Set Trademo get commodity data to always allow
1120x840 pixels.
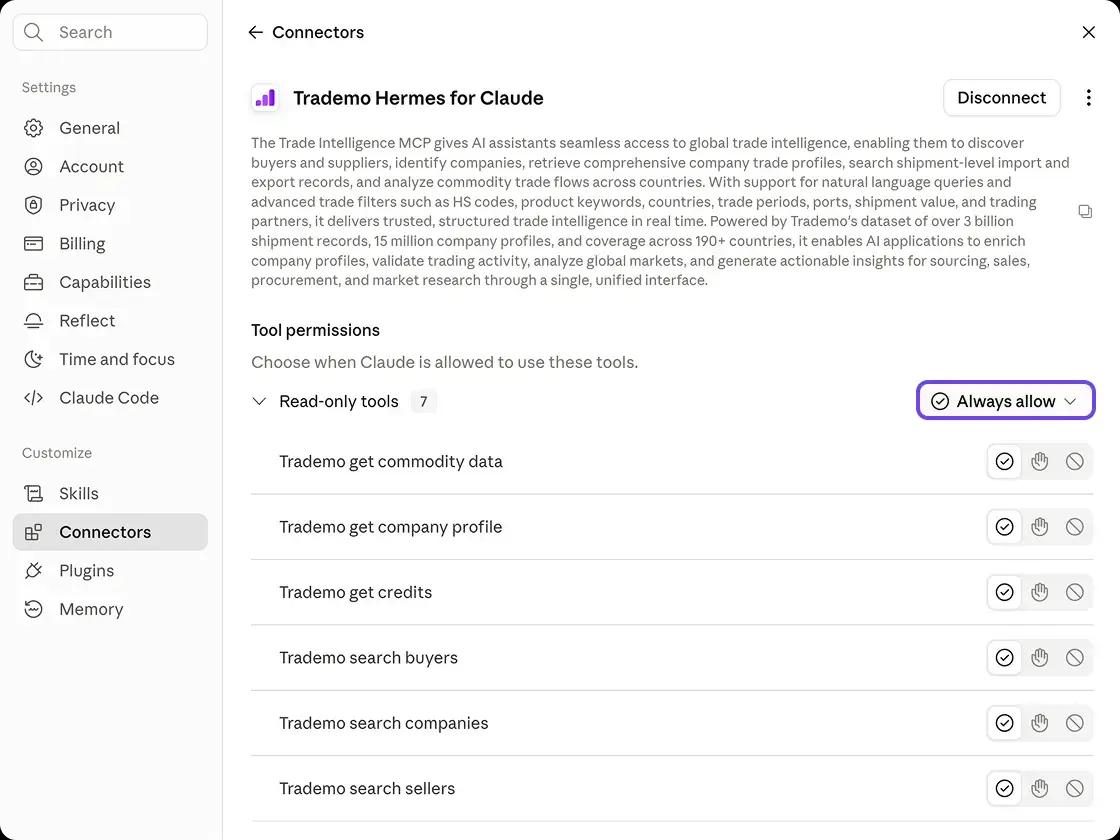[x=1004, y=461]
